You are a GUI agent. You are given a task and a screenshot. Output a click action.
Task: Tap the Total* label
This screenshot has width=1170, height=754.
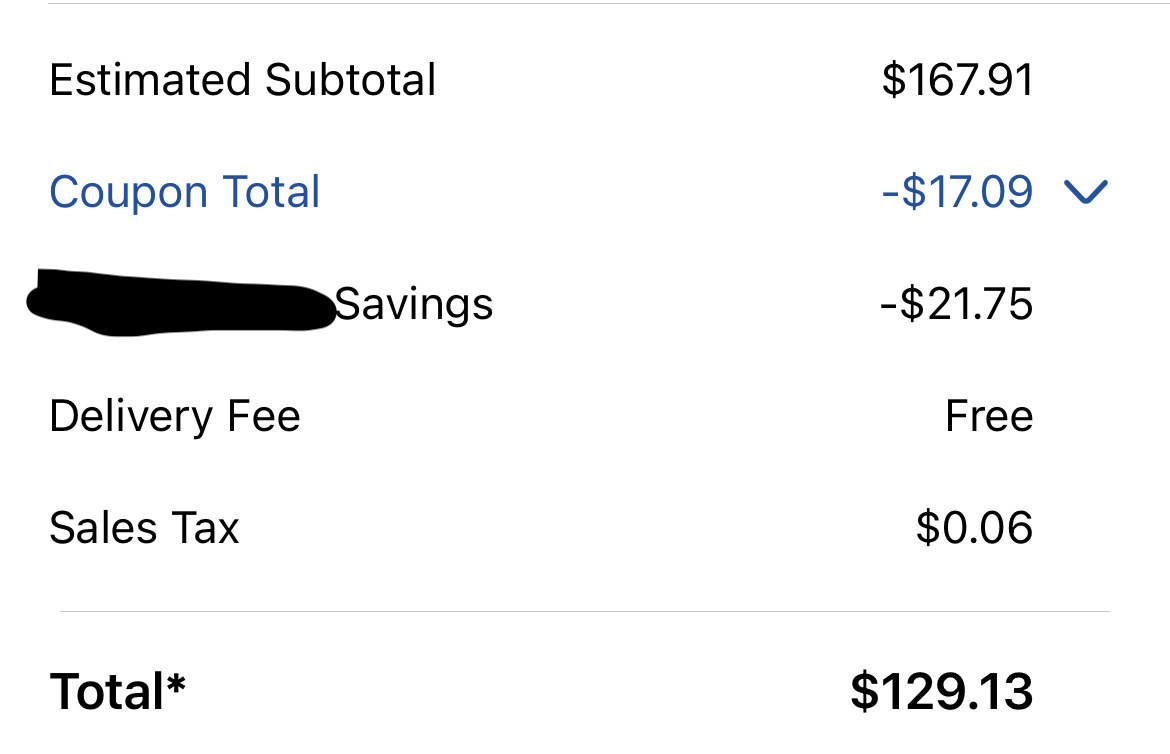117,691
